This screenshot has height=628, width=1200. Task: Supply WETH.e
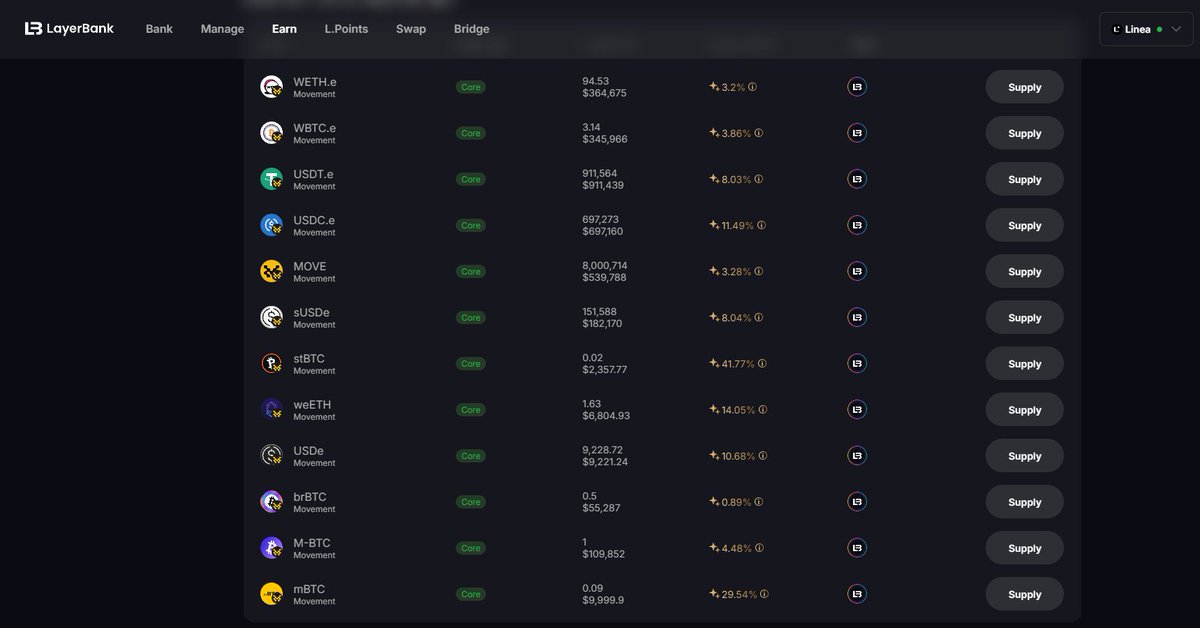(1024, 87)
